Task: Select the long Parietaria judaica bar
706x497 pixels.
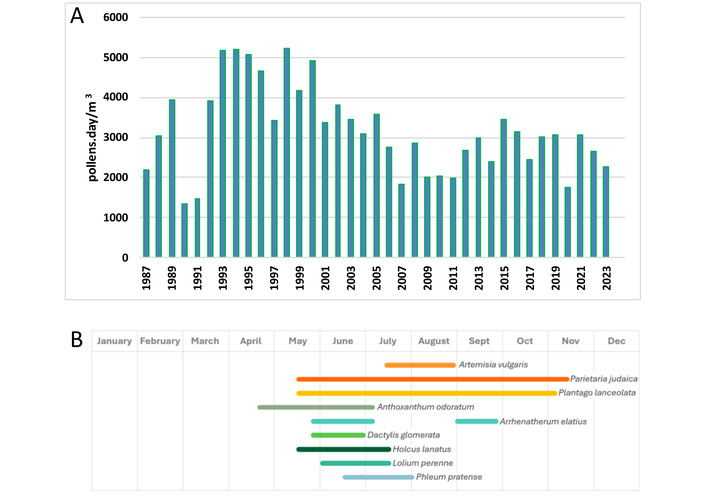Action: tap(432, 379)
